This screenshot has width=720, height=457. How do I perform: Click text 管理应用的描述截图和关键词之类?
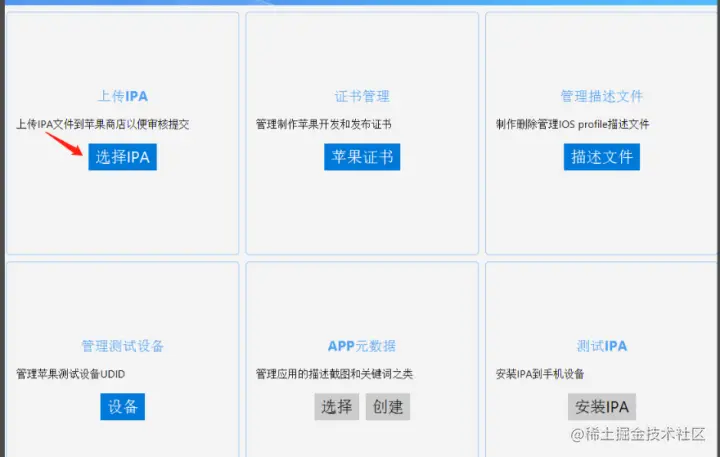[334, 374]
